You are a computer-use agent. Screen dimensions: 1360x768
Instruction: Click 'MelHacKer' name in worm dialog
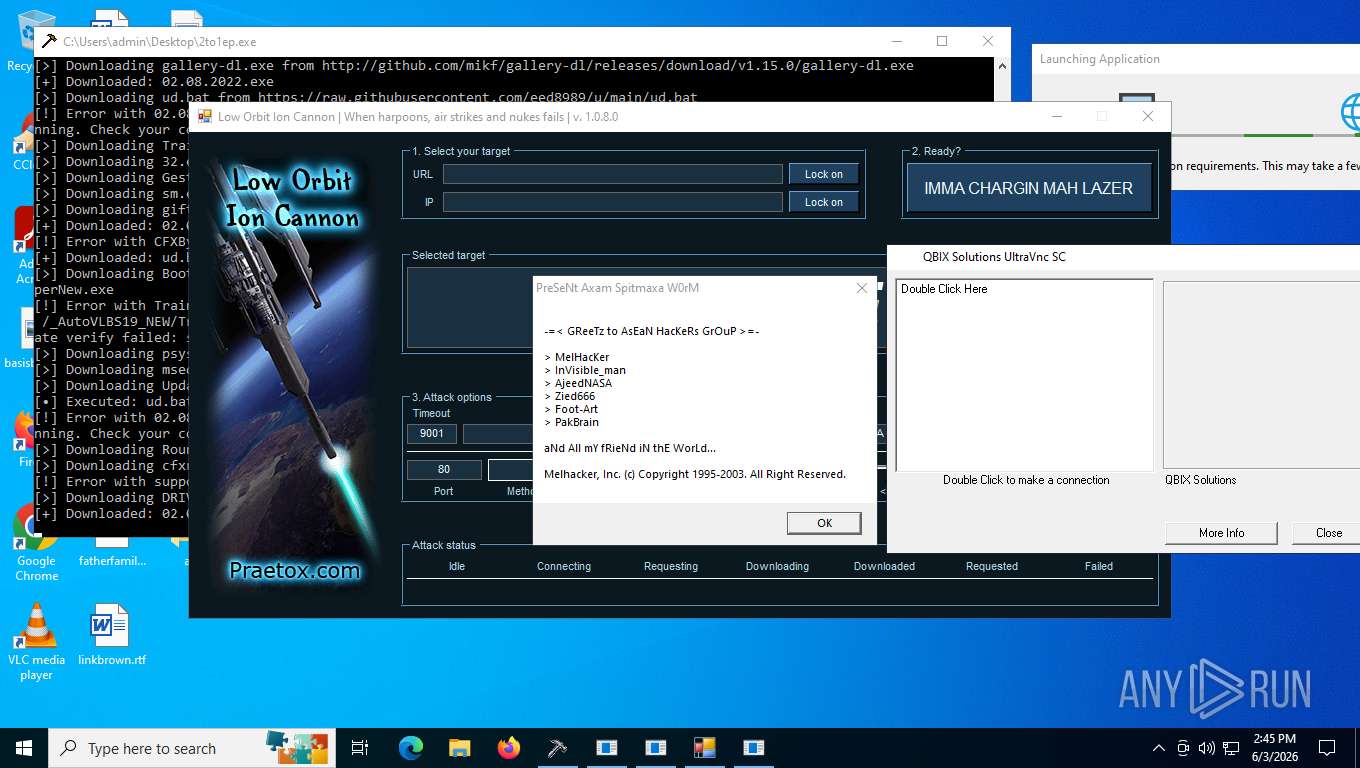[581, 357]
